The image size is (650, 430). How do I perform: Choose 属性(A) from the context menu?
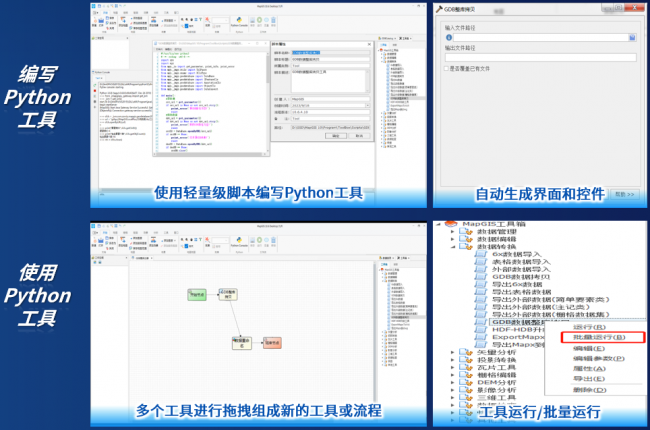coord(589,369)
